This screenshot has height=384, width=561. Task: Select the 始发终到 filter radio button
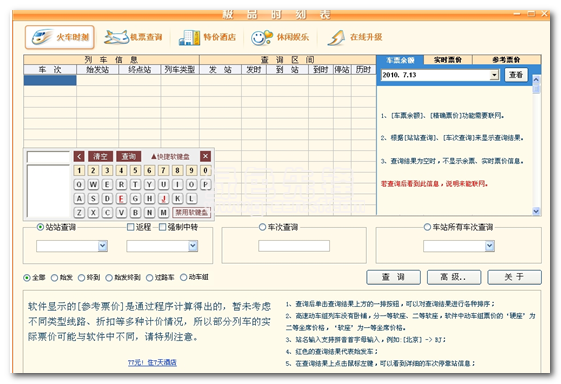[x=109, y=277]
